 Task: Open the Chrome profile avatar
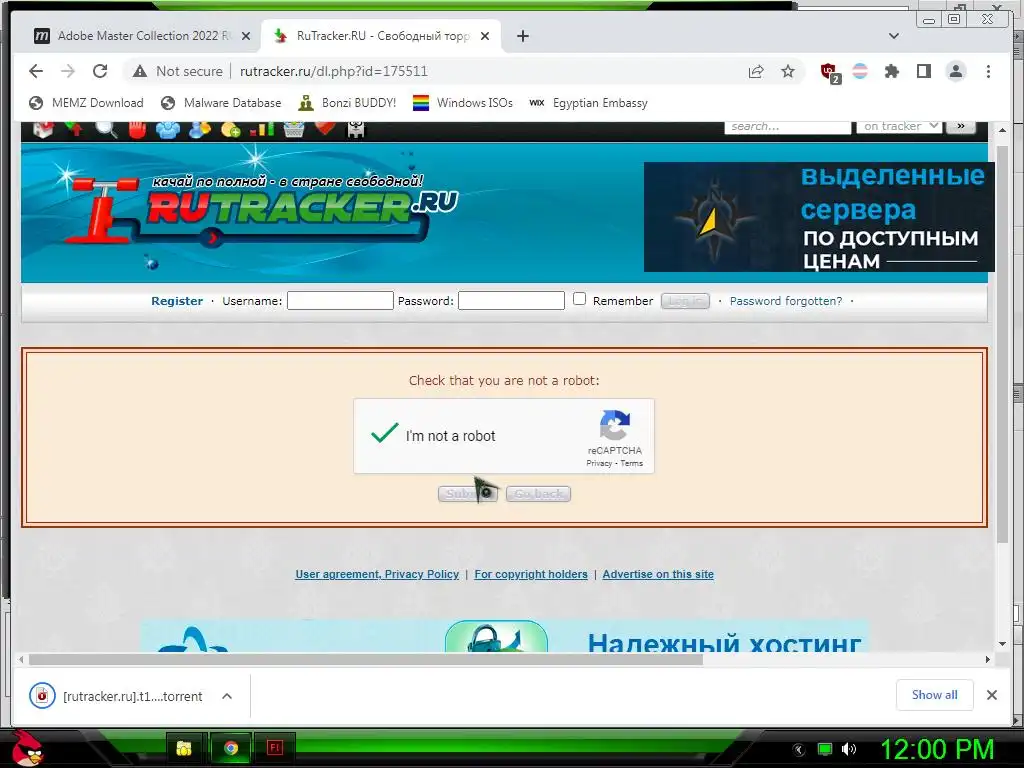[956, 71]
